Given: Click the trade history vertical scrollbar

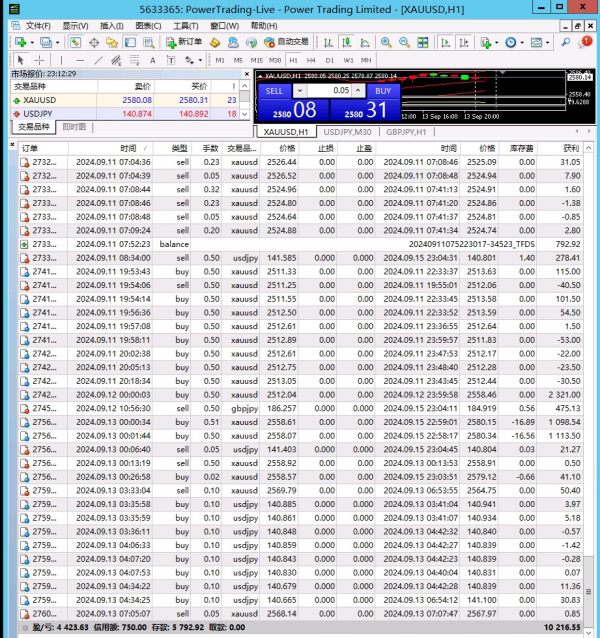Looking at the screenshot, I should [x=593, y=400].
